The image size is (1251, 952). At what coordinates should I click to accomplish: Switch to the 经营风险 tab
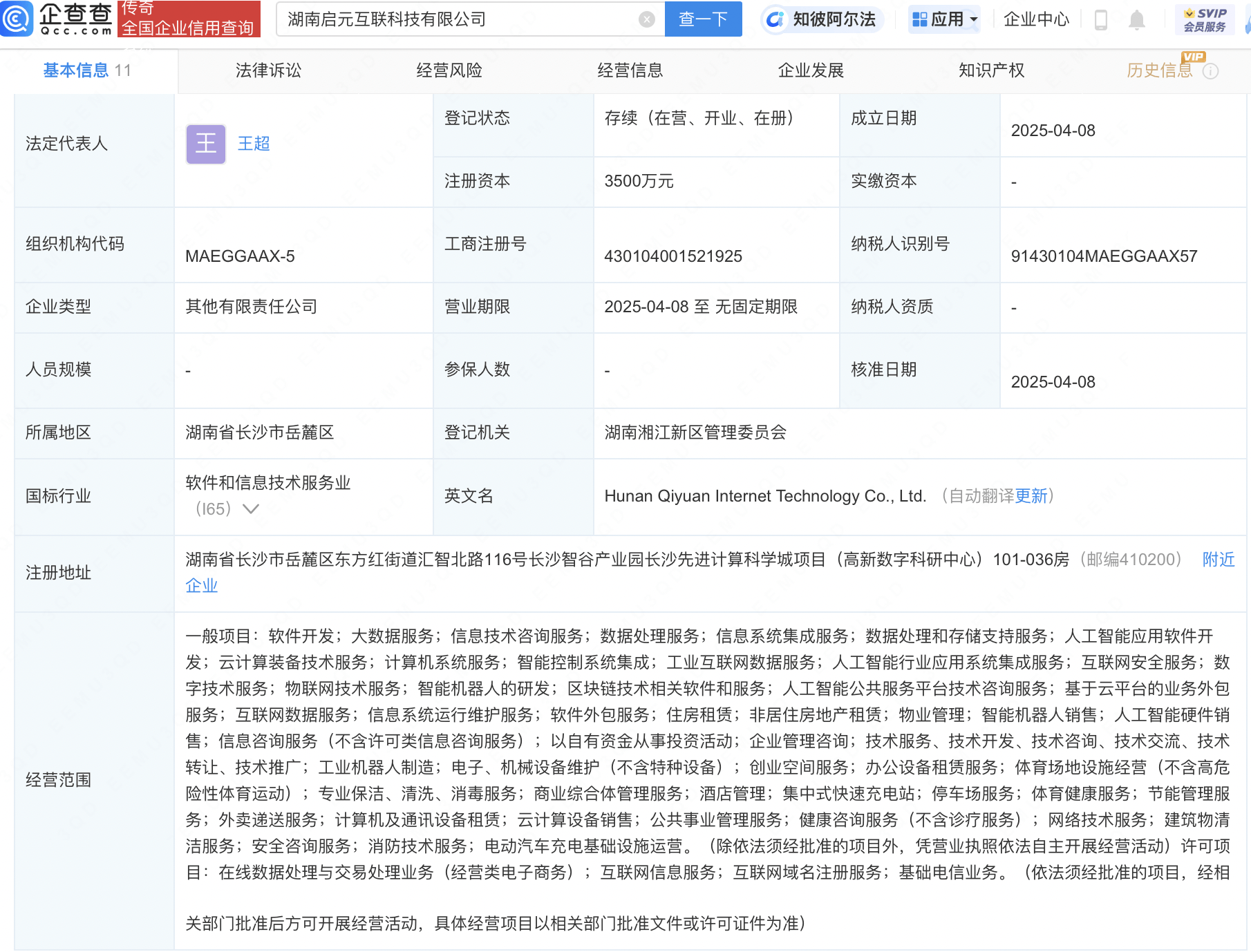tap(449, 70)
